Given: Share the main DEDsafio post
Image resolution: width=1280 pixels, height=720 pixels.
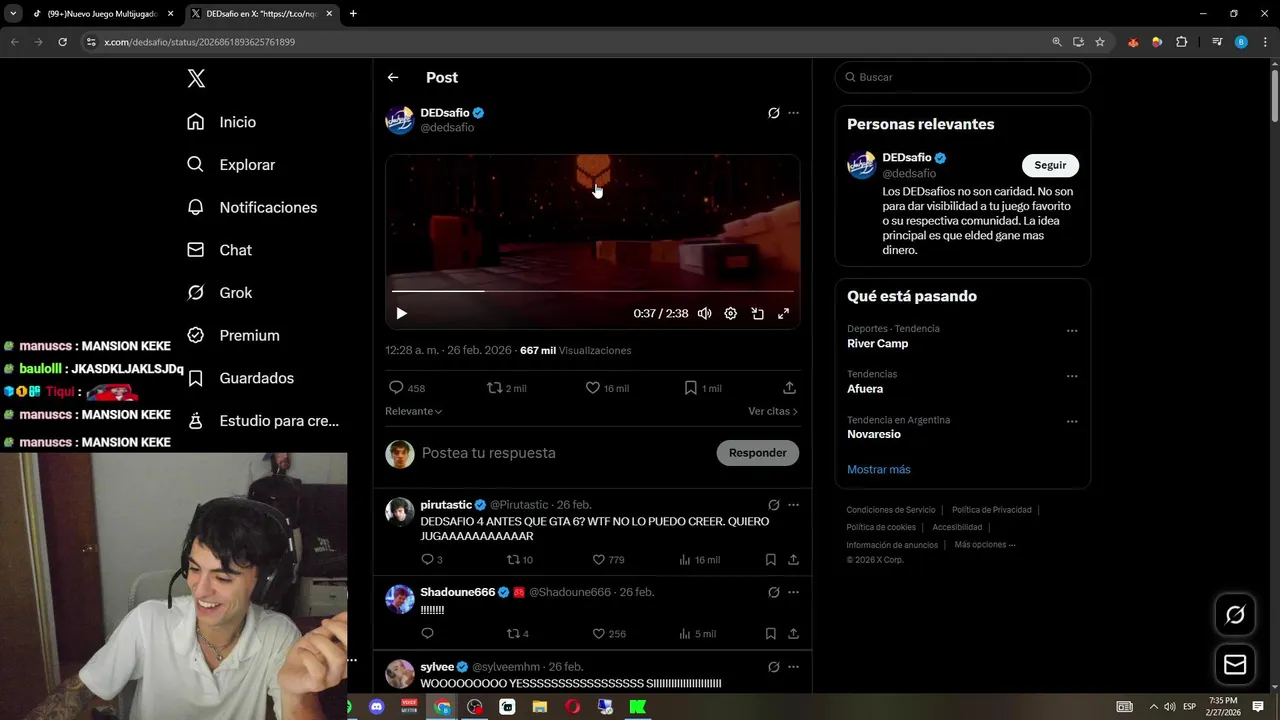Looking at the screenshot, I should 789,388.
